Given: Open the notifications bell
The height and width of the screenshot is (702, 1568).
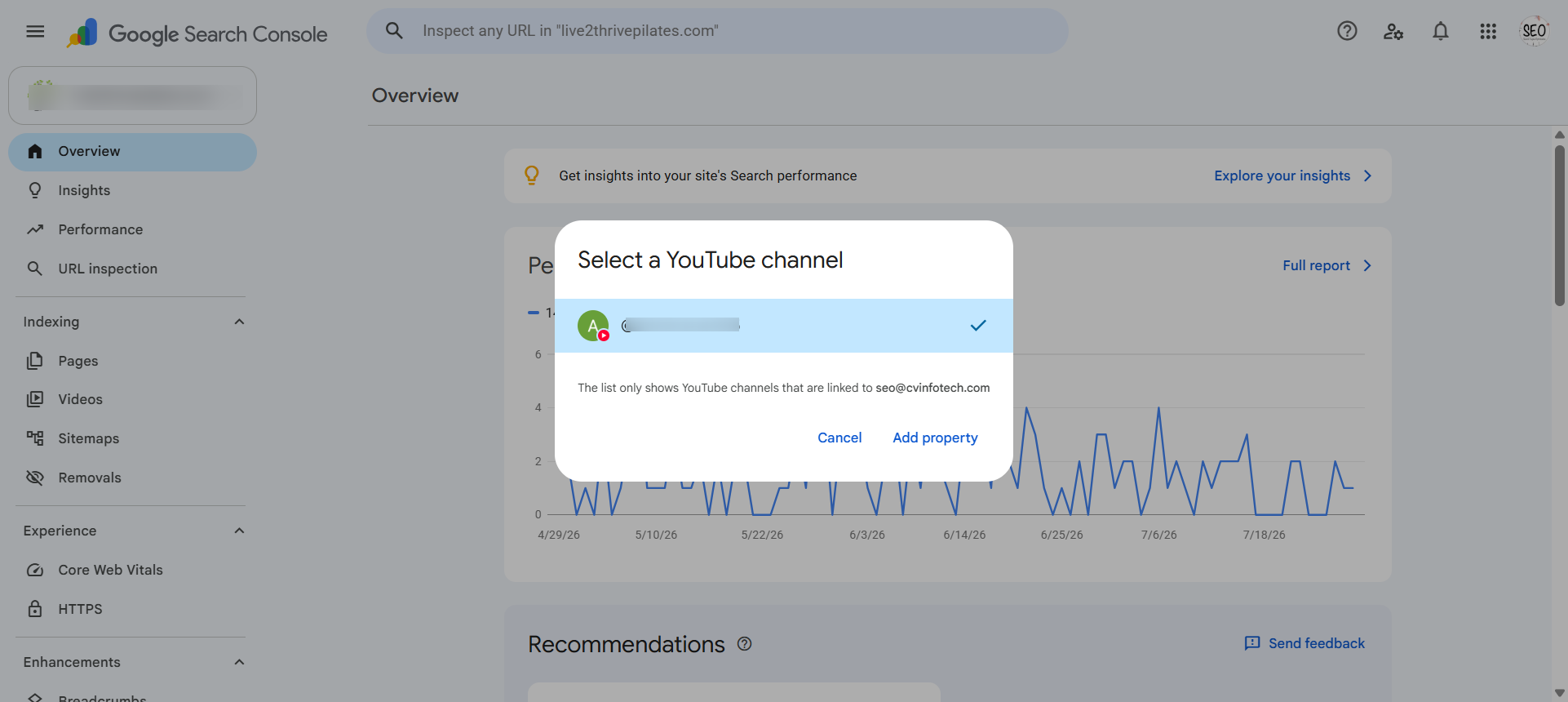Looking at the screenshot, I should point(1441,31).
